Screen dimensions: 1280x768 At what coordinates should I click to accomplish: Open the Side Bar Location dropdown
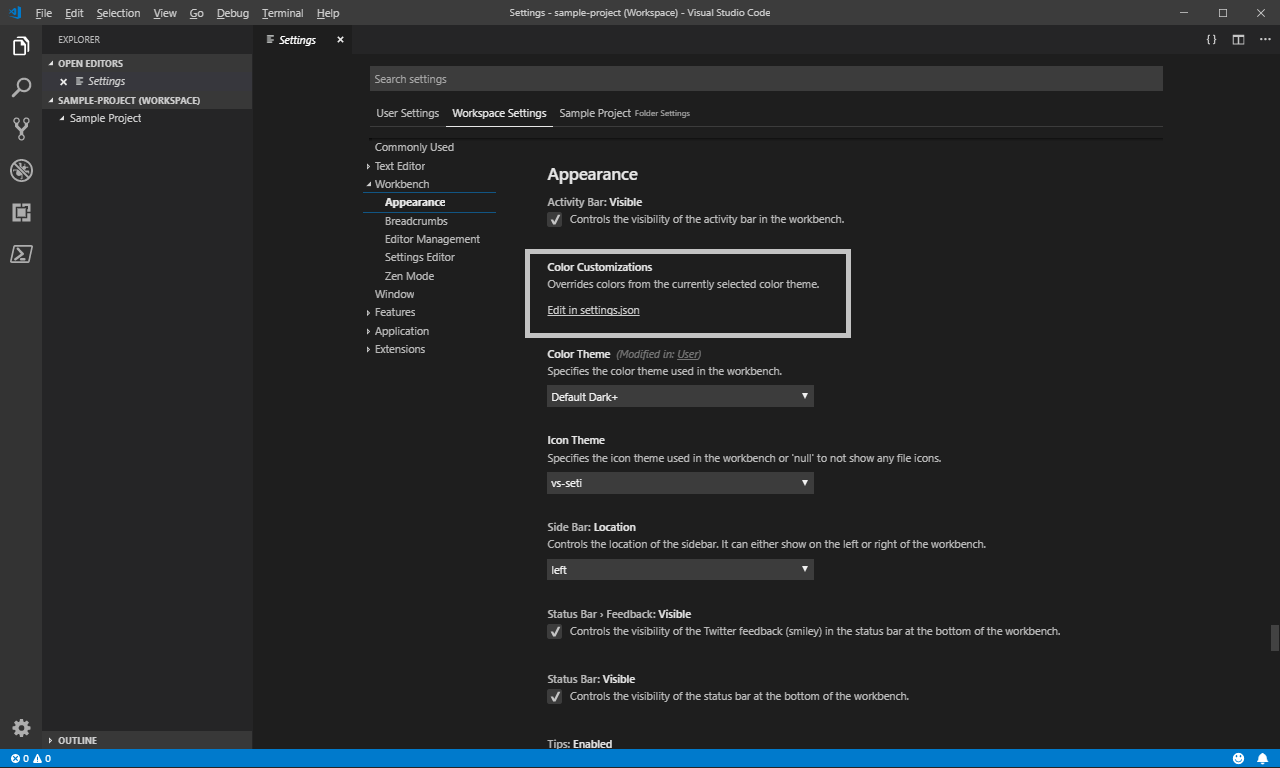pos(680,570)
